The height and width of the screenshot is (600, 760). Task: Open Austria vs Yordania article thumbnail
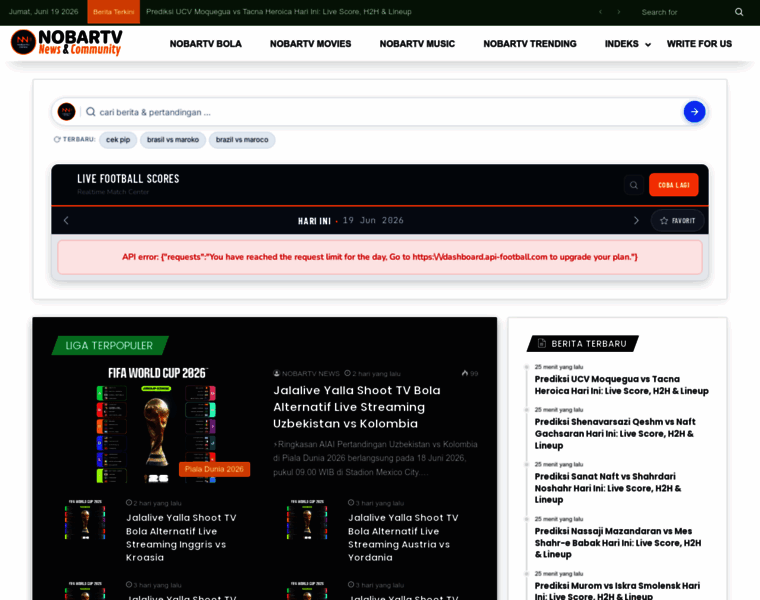click(x=307, y=520)
